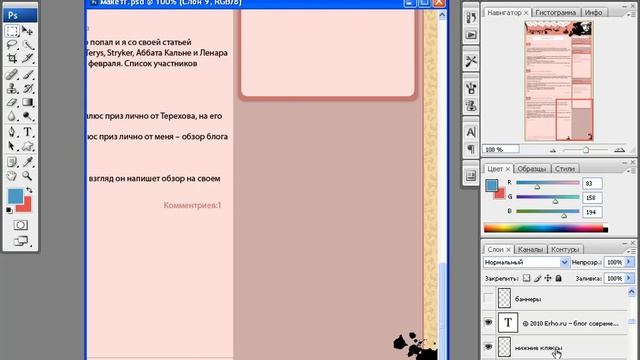The image size is (640, 360).
Task: Select the Lasso tool
Action: (12, 44)
